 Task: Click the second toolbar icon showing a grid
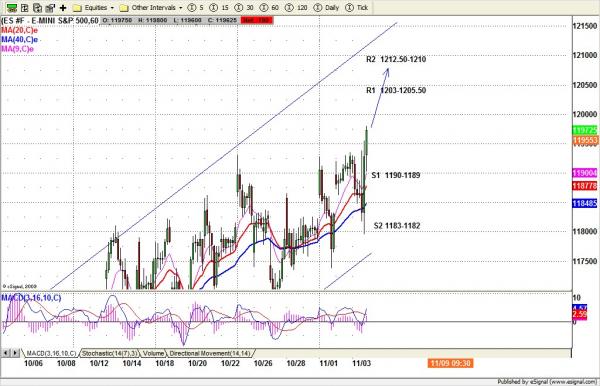(x=25, y=8)
